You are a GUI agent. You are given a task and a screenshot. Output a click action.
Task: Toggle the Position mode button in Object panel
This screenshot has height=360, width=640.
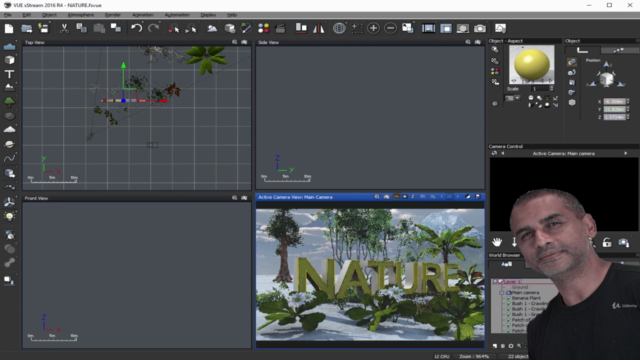click(572, 62)
